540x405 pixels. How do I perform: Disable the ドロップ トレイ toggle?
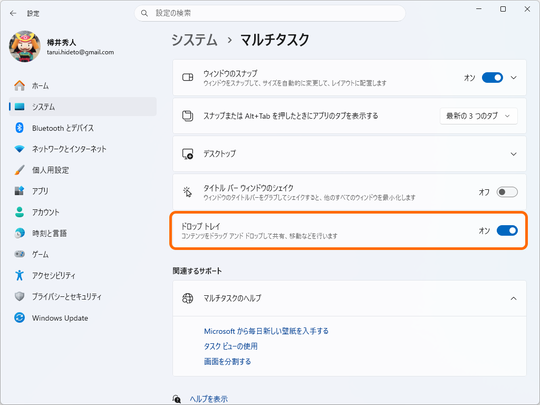[x=507, y=230]
